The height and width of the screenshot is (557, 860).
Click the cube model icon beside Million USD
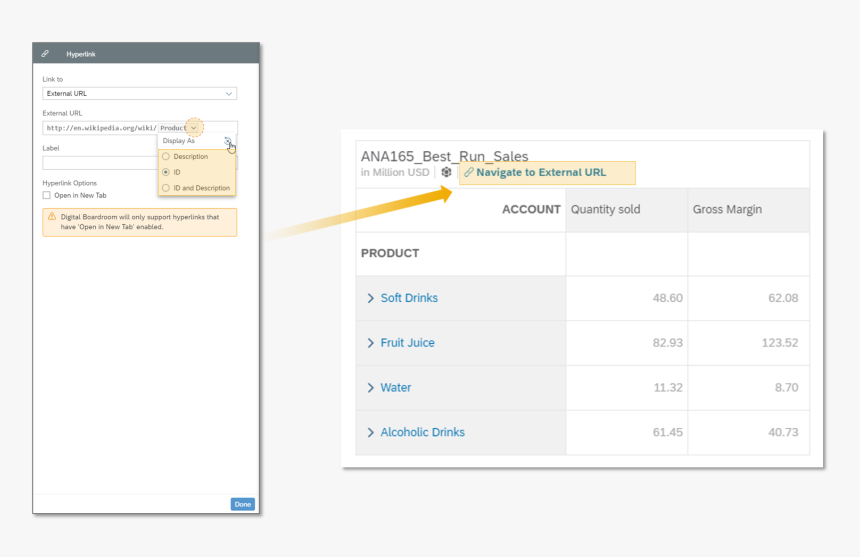click(x=446, y=173)
